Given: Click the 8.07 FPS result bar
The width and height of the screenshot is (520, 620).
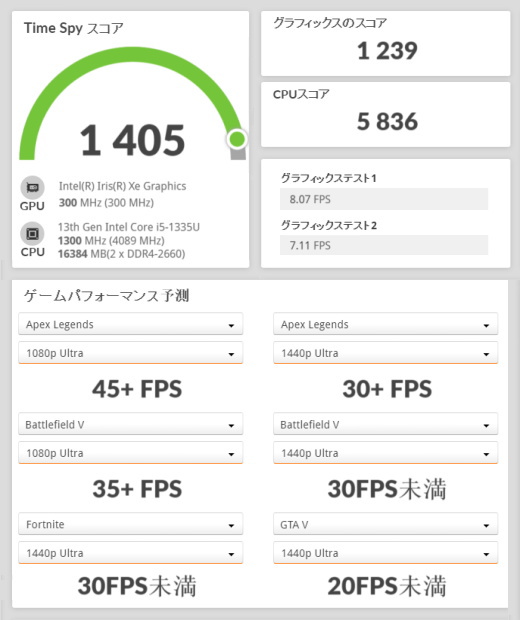Looking at the screenshot, I should pyautogui.click(x=384, y=199).
